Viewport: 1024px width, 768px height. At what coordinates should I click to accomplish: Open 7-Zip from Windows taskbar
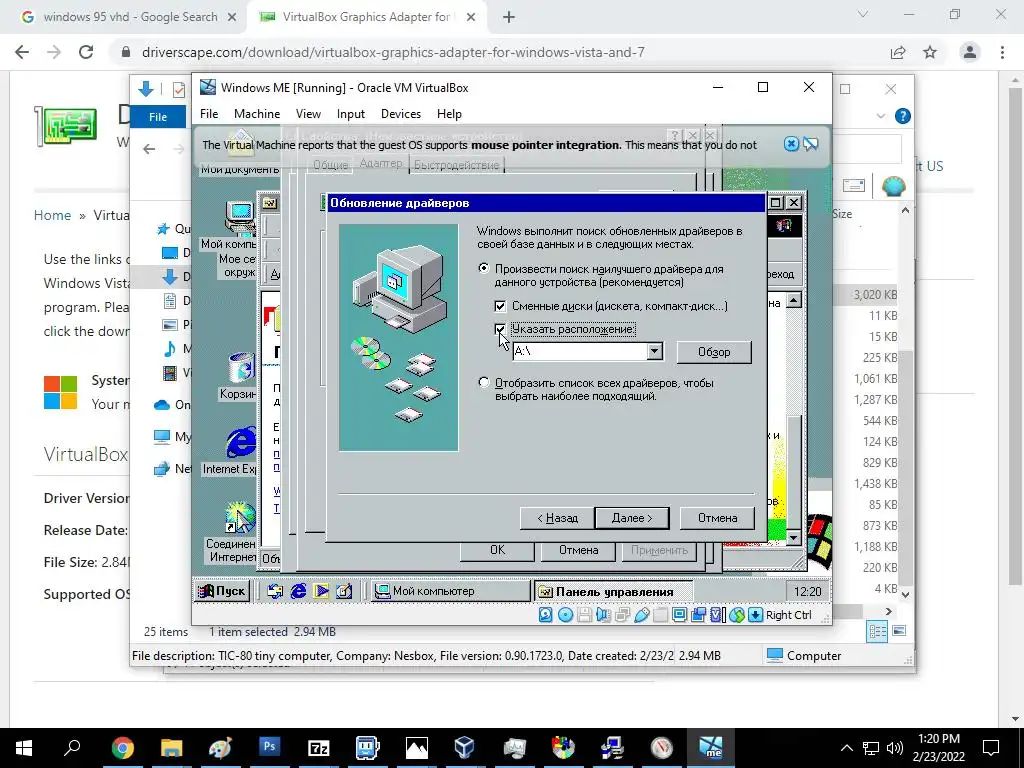318,747
